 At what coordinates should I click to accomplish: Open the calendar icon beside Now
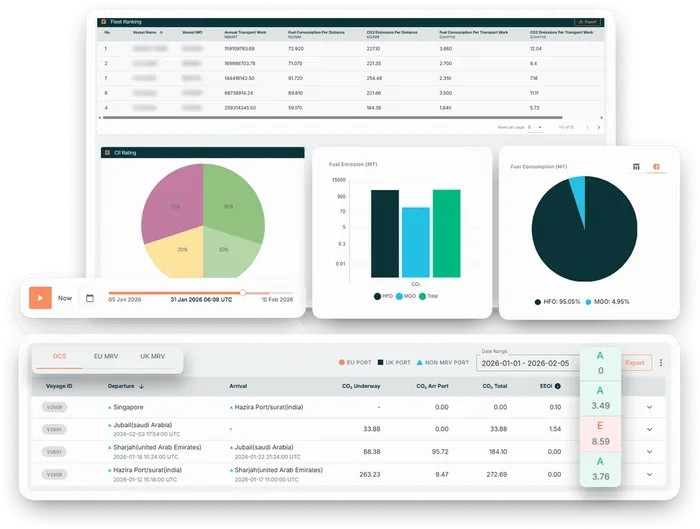click(x=90, y=298)
